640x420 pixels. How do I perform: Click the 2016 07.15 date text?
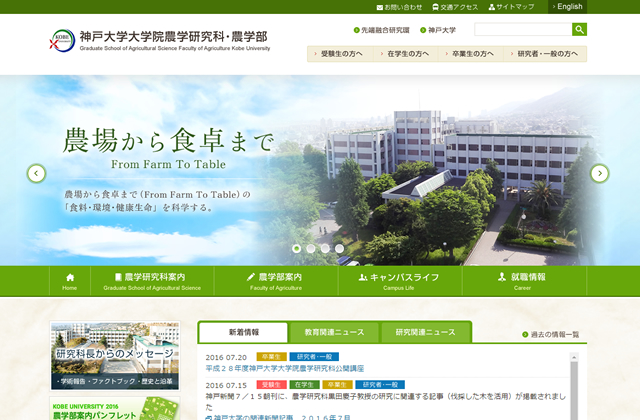coord(226,385)
